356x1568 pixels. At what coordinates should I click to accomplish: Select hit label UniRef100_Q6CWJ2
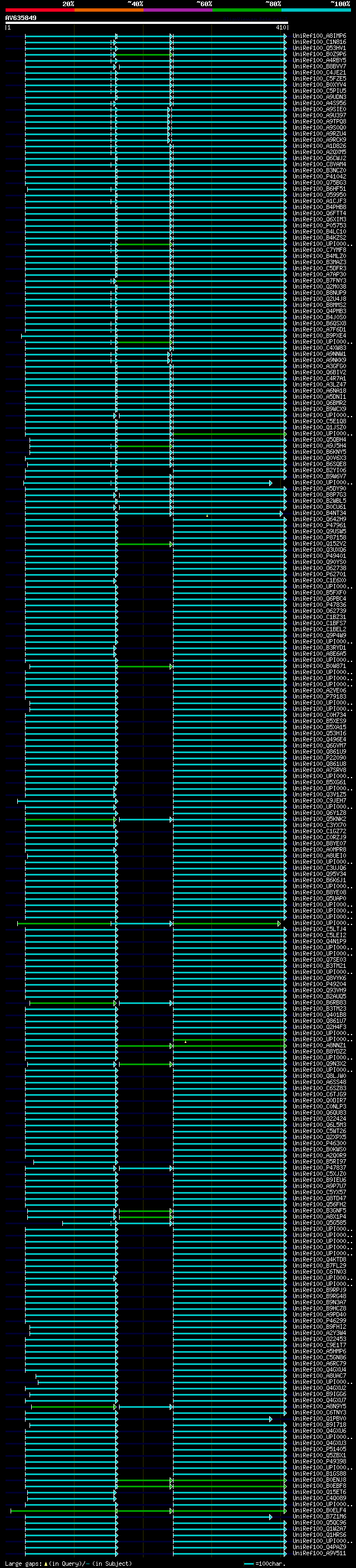tap(319, 159)
